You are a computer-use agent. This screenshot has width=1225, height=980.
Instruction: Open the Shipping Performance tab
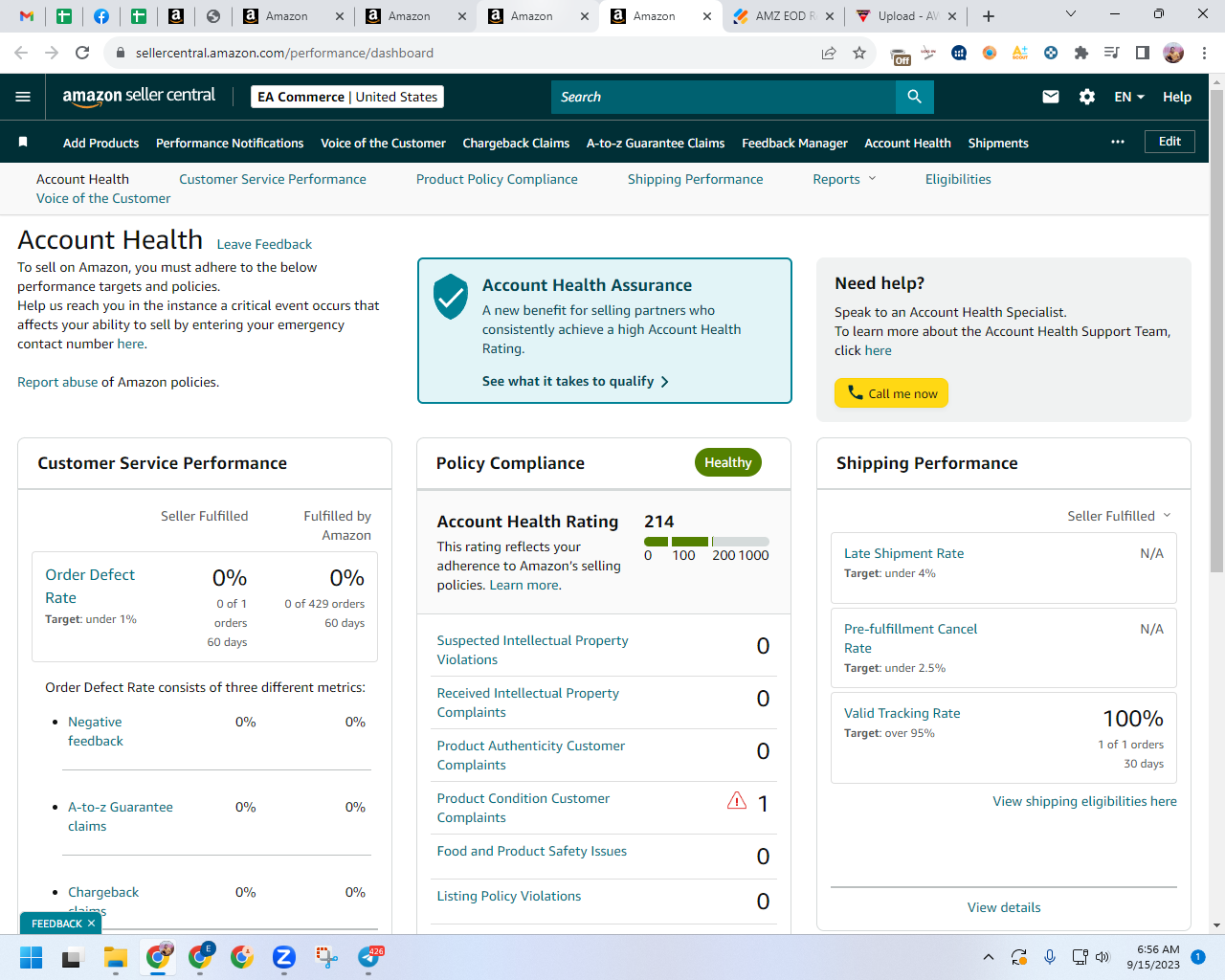coord(696,179)
